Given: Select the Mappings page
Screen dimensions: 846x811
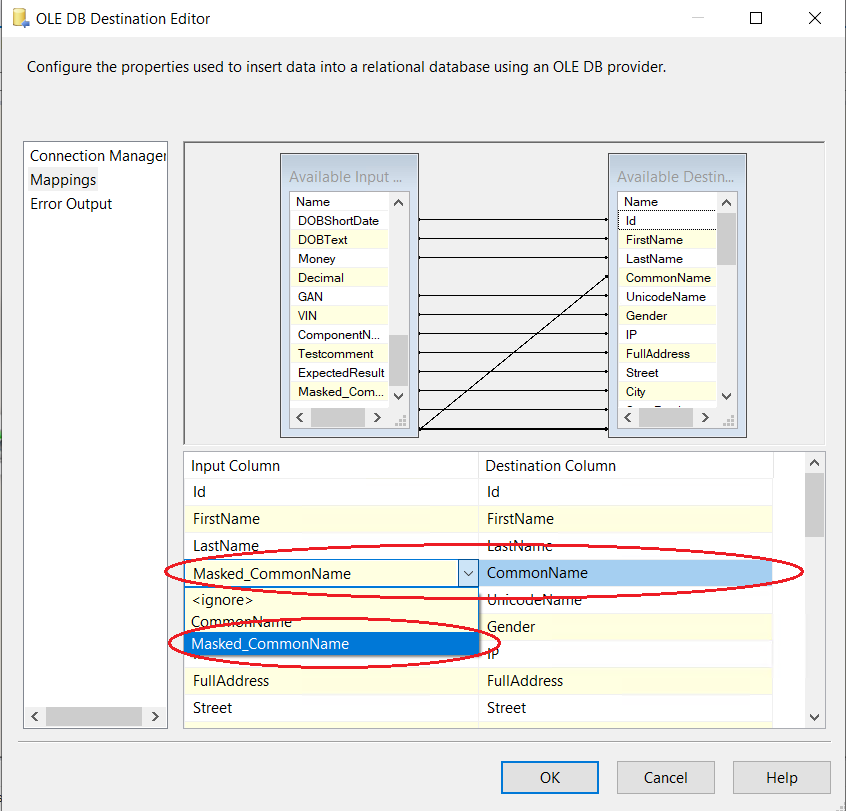Looking at the screenshot, I should coord(63,180).
